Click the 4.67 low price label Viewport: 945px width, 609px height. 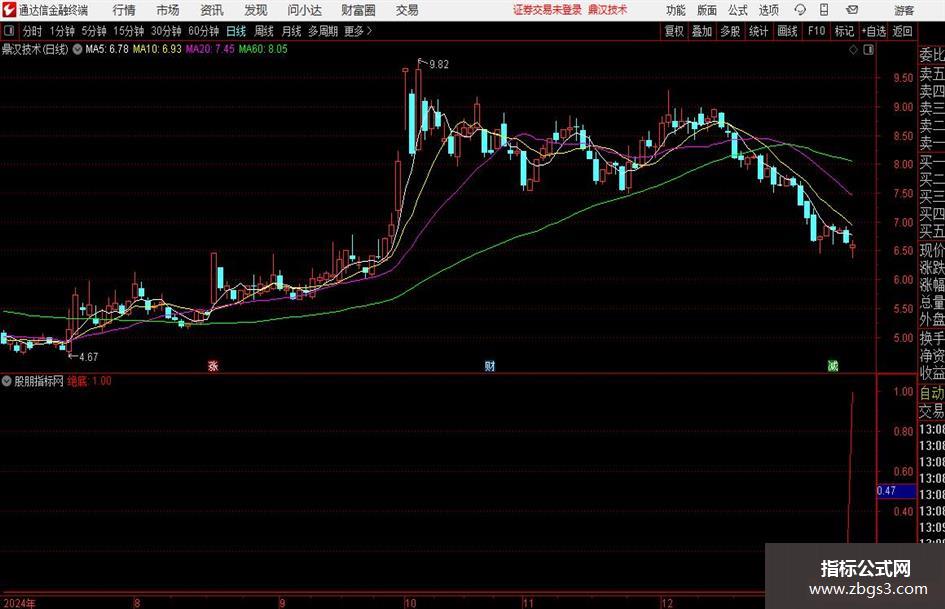pos(88,357)
